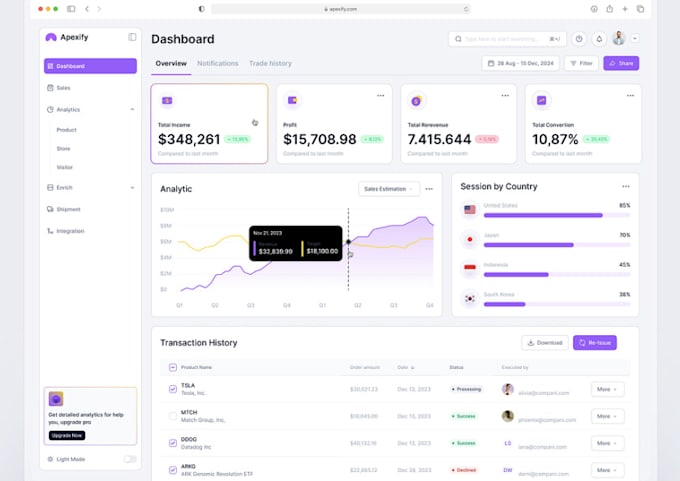Image resolution: width=680 pixels, height=481 pixels.
Task: Open the help question mark icon
Action: 579,39
